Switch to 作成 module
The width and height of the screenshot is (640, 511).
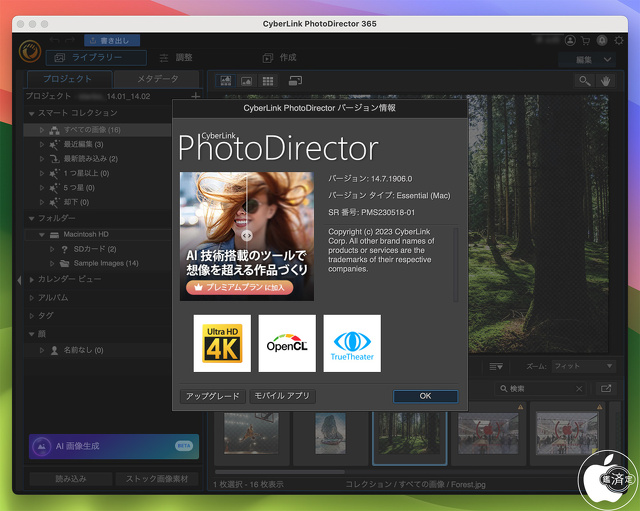280,58
